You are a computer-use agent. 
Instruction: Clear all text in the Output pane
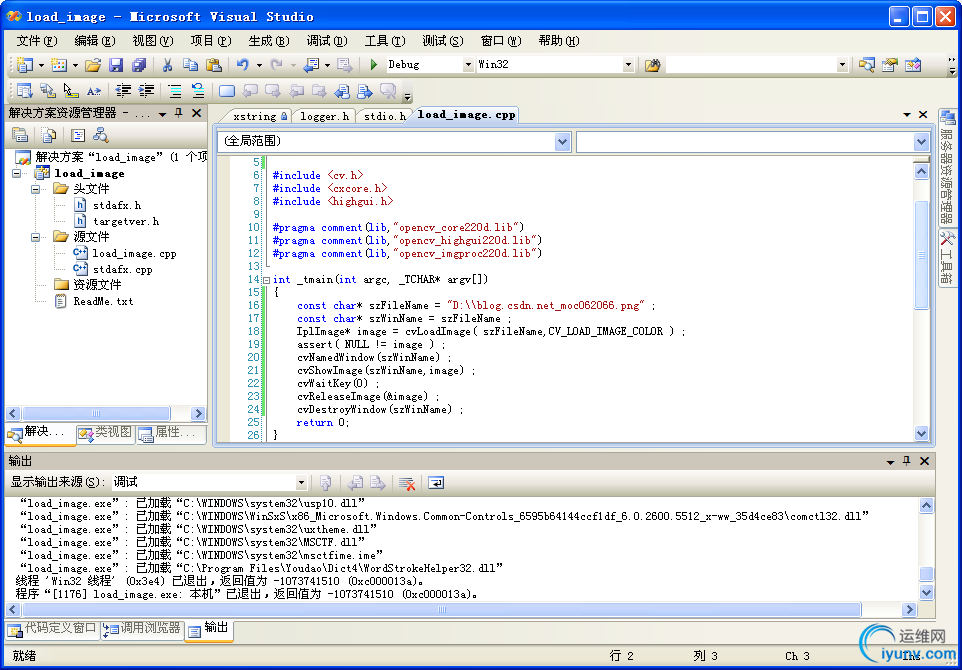pos(407,483)
